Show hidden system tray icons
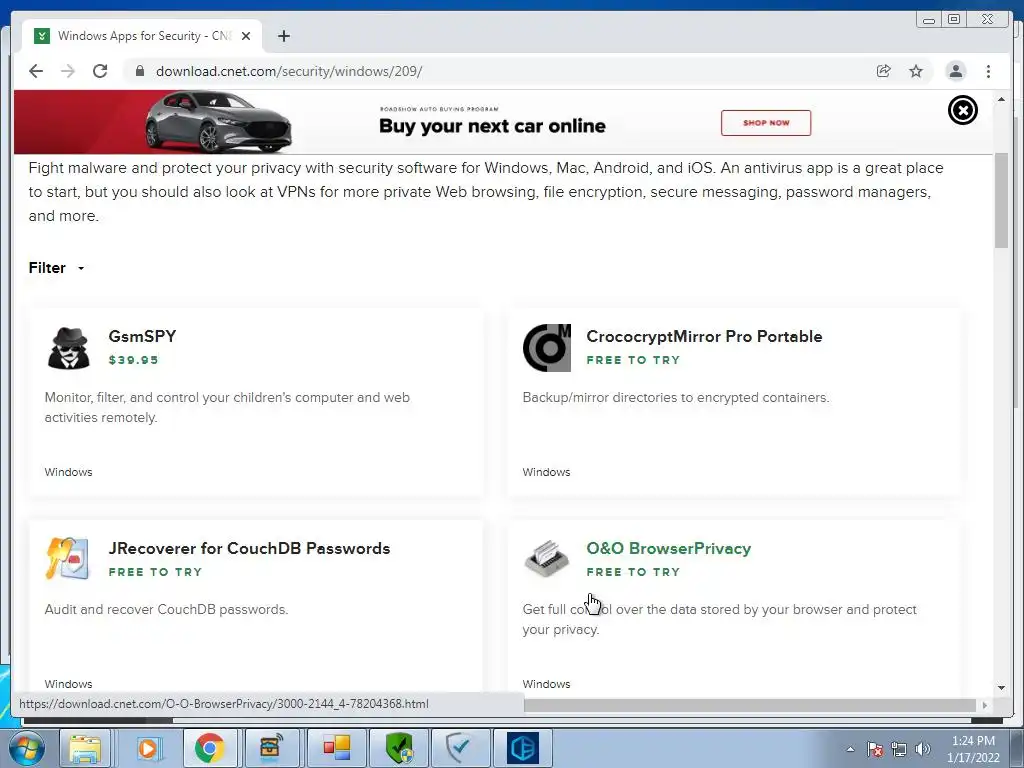Viewport: 1024px width, 768px height. (850, 748)
